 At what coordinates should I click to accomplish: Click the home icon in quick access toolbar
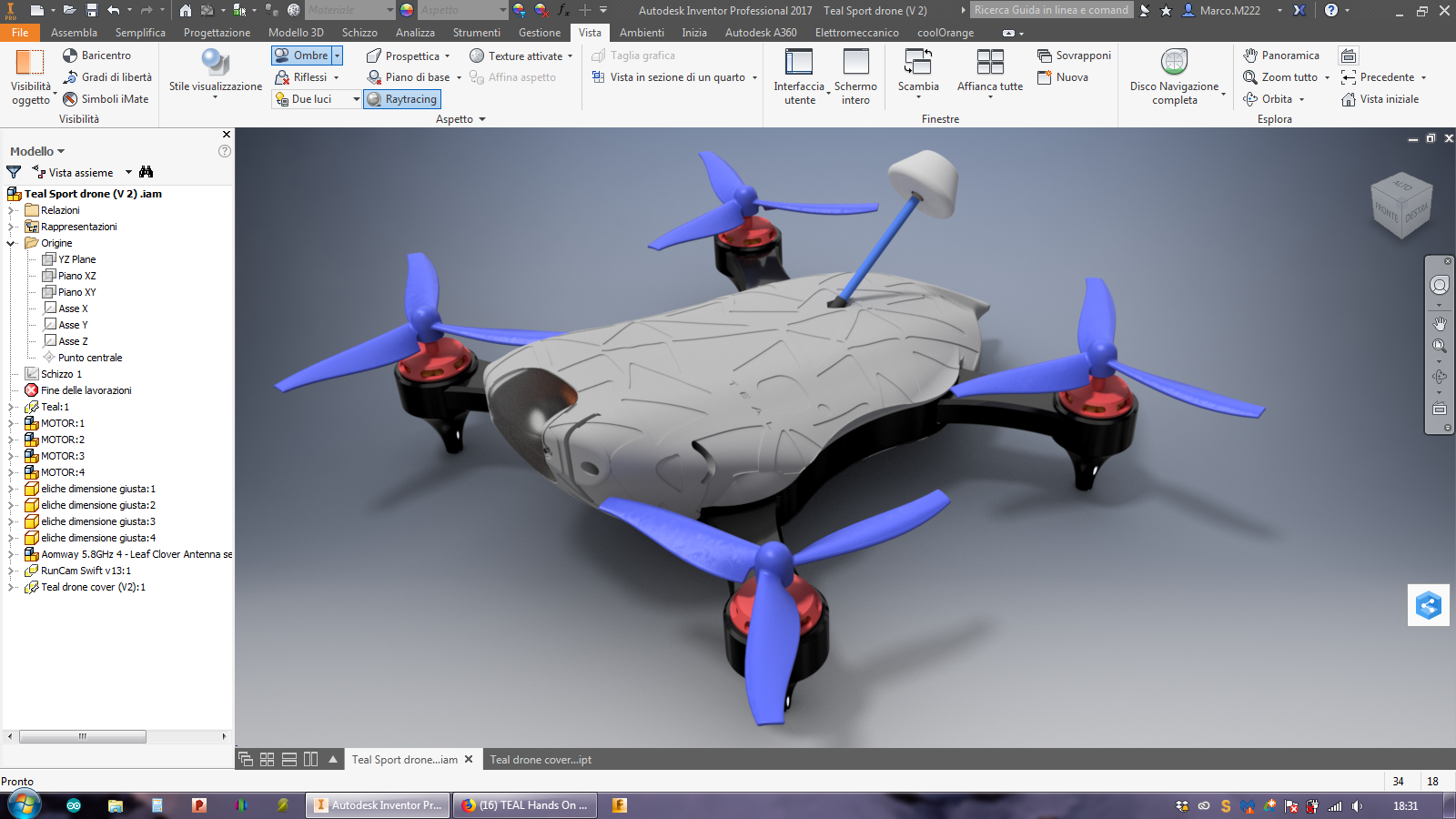pos(186,10)
